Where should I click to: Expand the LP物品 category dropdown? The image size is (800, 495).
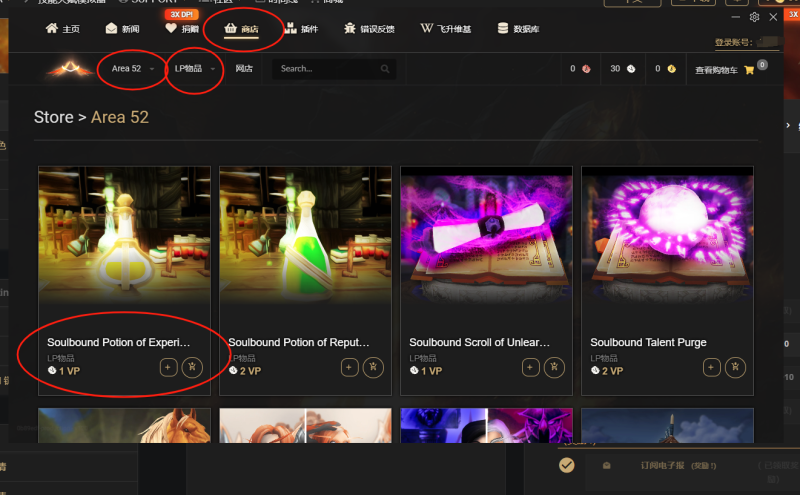(194, 68)
